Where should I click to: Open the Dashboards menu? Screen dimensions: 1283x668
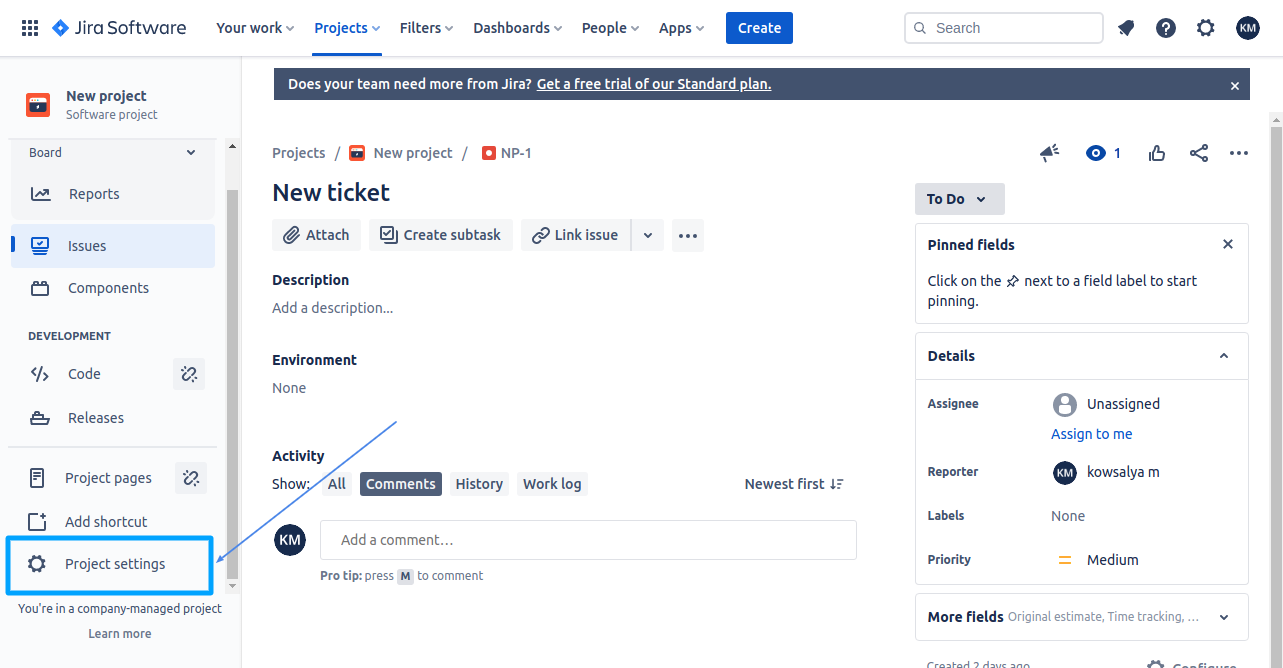click(518, 28)
